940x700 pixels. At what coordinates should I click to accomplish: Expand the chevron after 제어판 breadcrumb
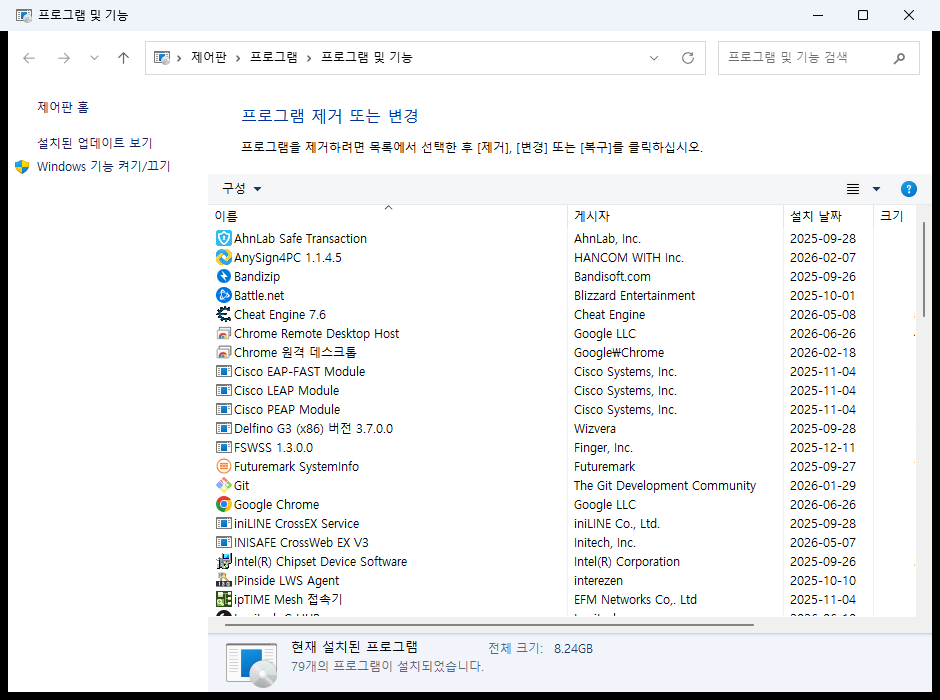tap(238, 58)
